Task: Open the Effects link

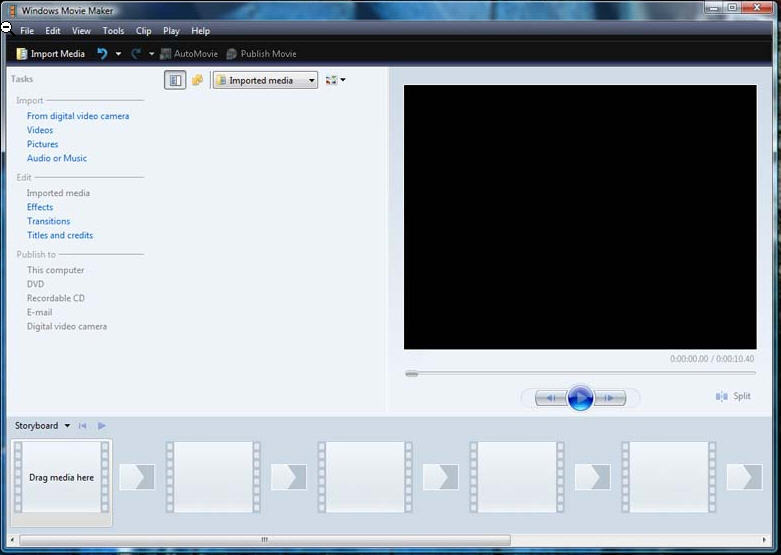Action: tap(40, 207)
